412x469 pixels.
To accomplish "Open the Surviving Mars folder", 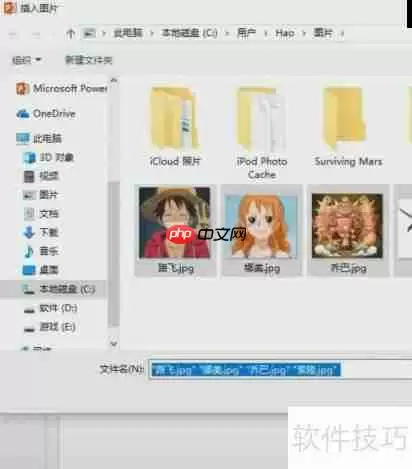I will tap(348, 126).
